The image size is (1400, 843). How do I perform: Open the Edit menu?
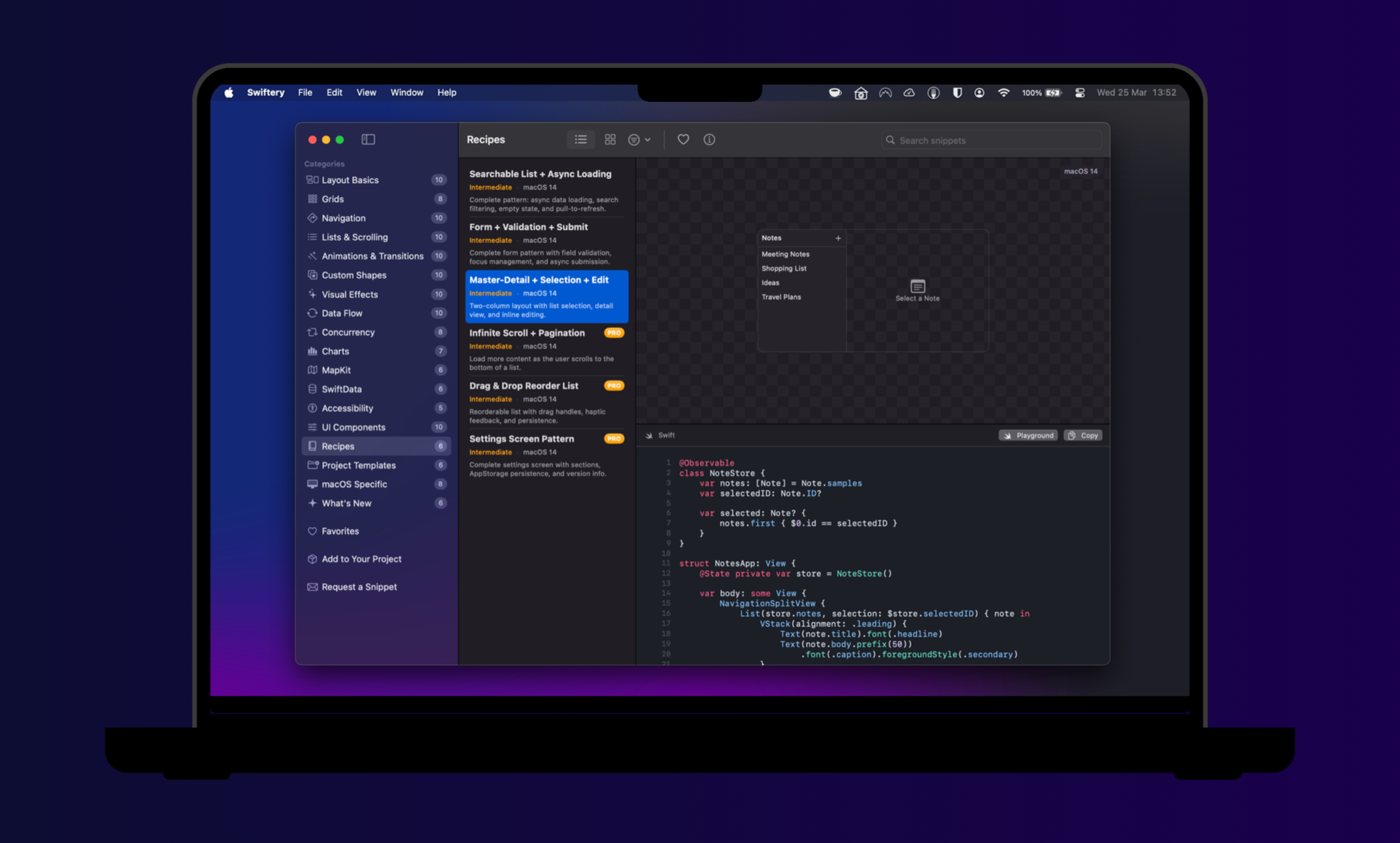[334, 93]
